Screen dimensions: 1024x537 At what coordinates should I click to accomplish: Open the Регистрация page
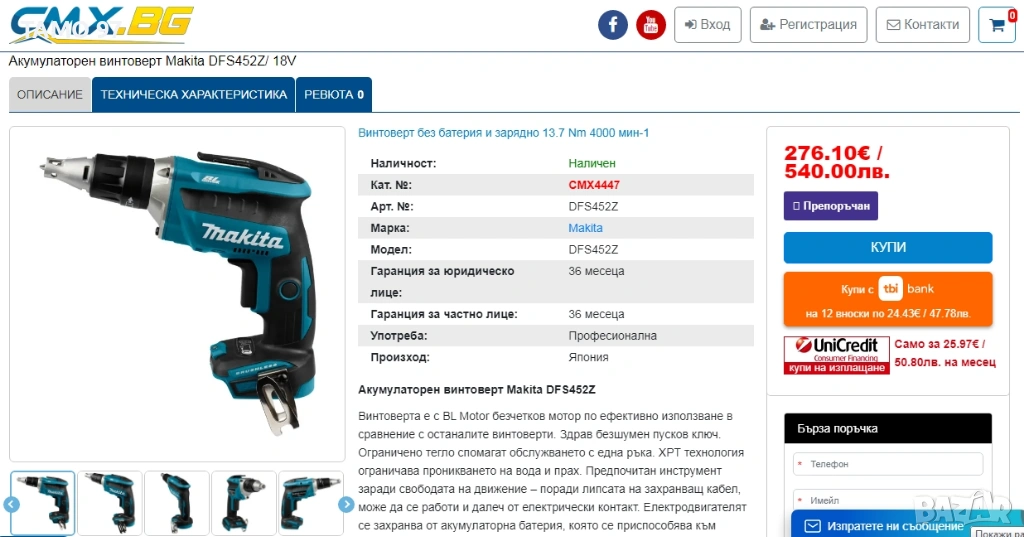808,25
